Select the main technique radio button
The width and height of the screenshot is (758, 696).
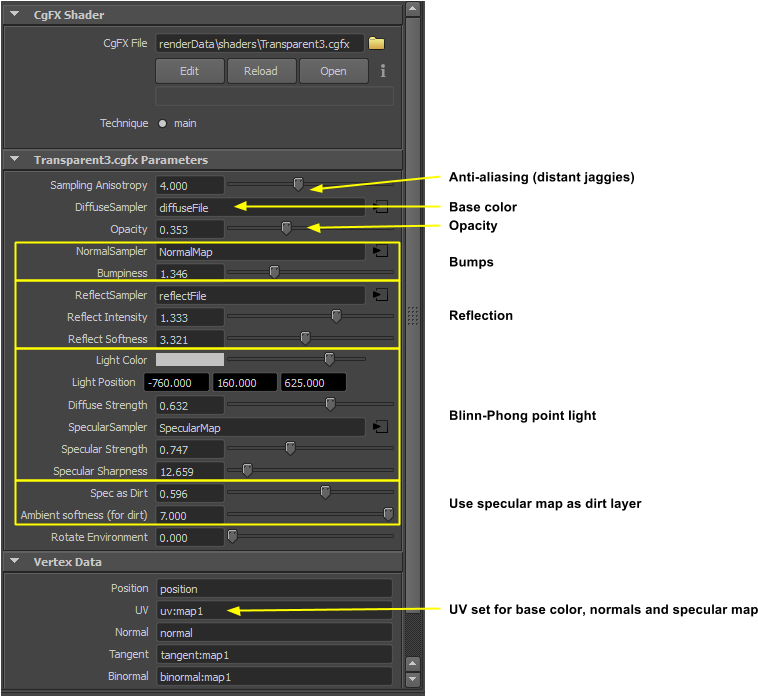(x=161, y=124)
